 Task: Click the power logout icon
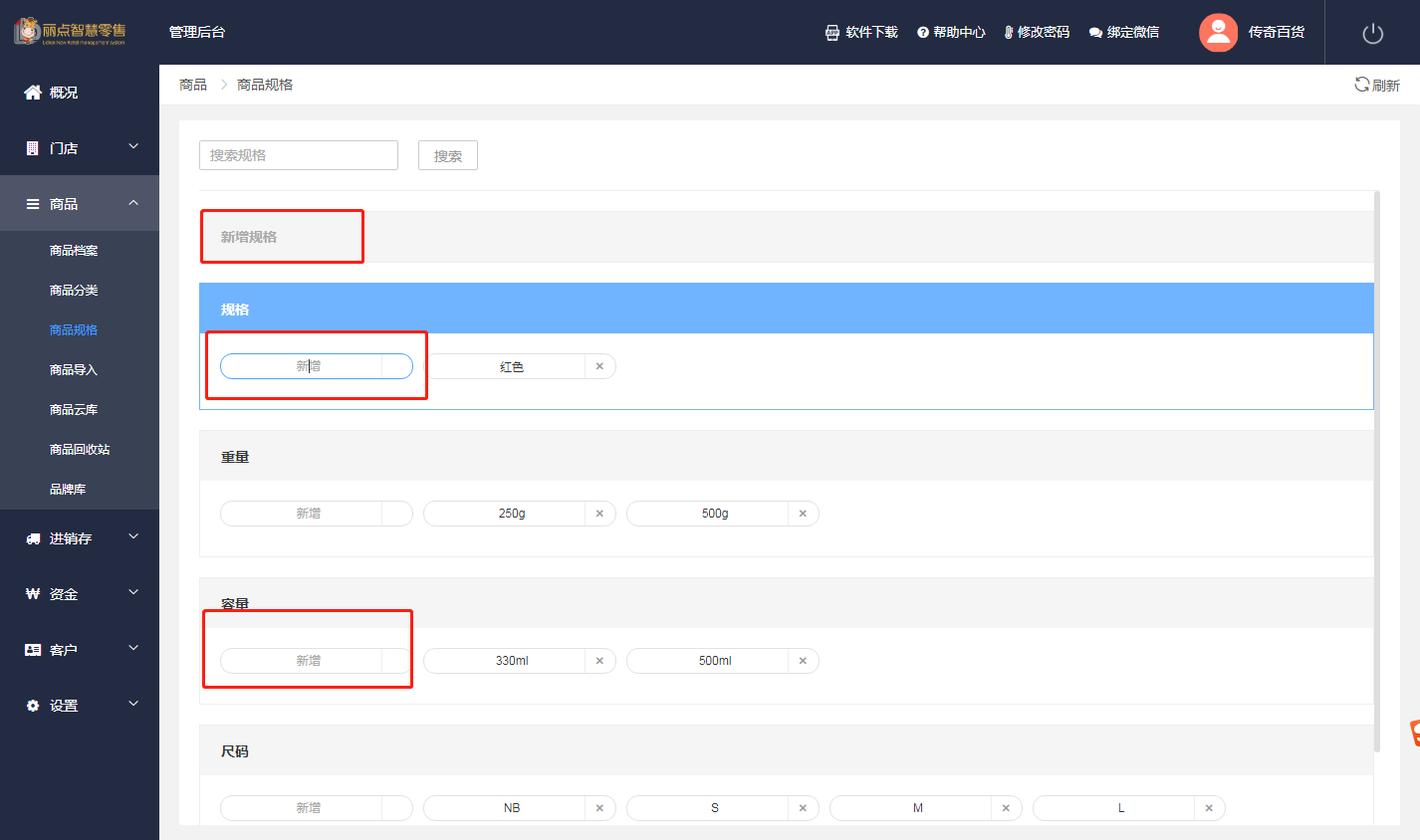1372,33
